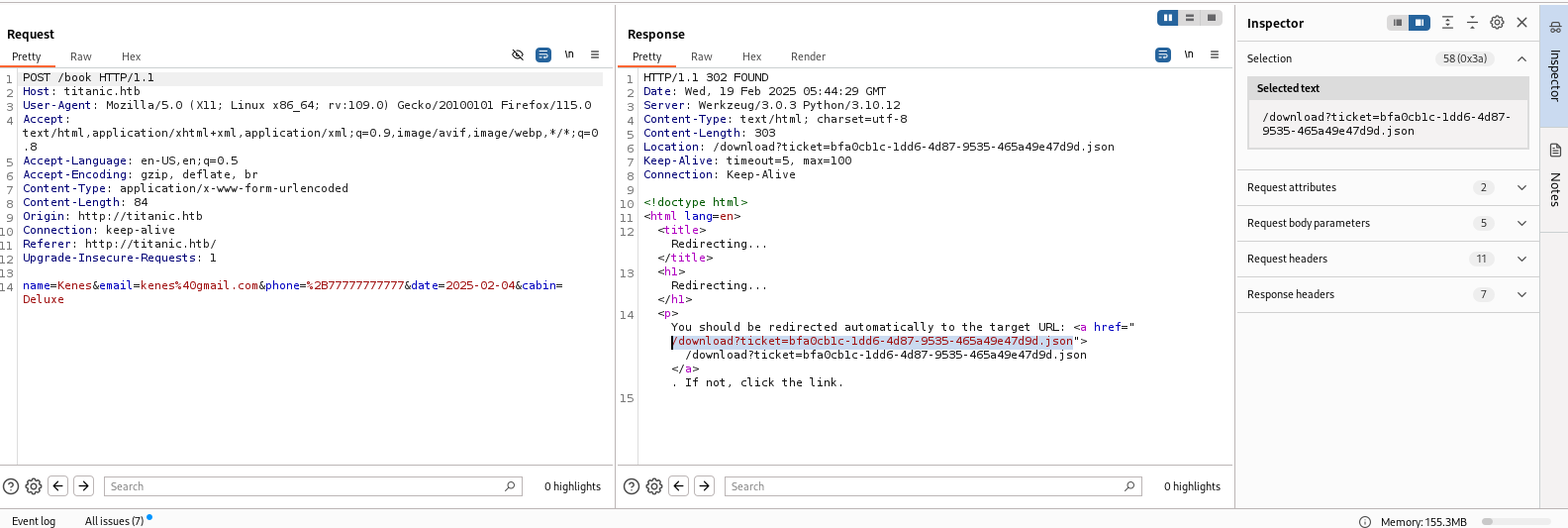
Task: Toggle show newline characters in Response panel
Action: (1189, 54)
